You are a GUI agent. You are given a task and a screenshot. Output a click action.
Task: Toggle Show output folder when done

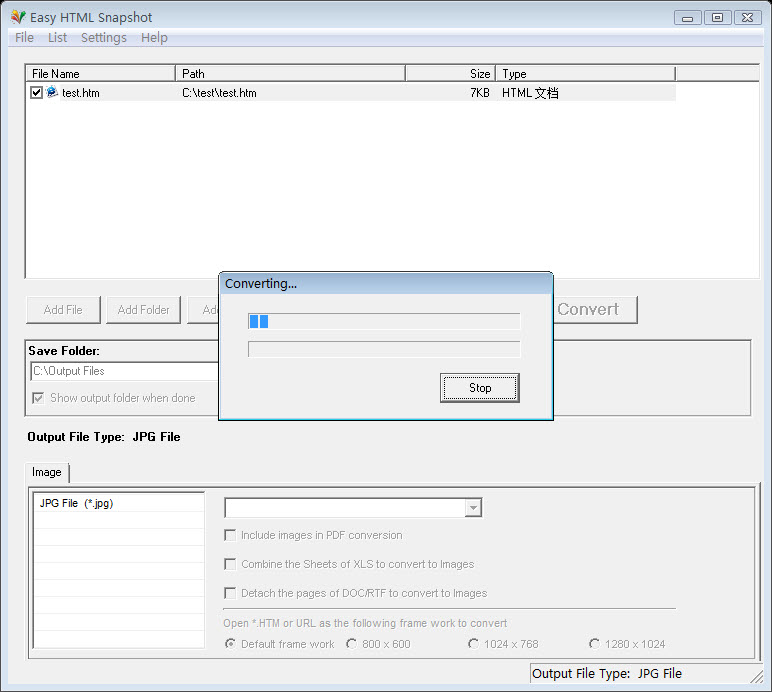pyautogui.click(x=38, y=398)
